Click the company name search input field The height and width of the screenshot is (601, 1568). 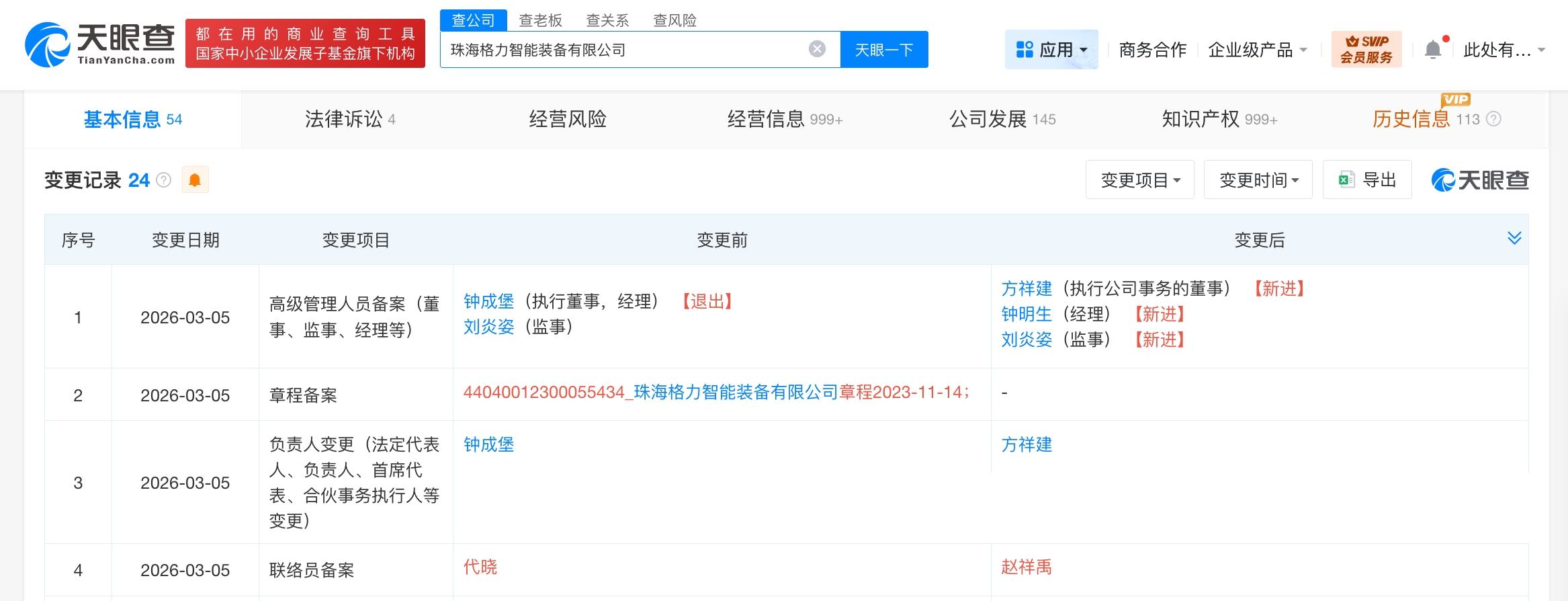tap(625, 50)
